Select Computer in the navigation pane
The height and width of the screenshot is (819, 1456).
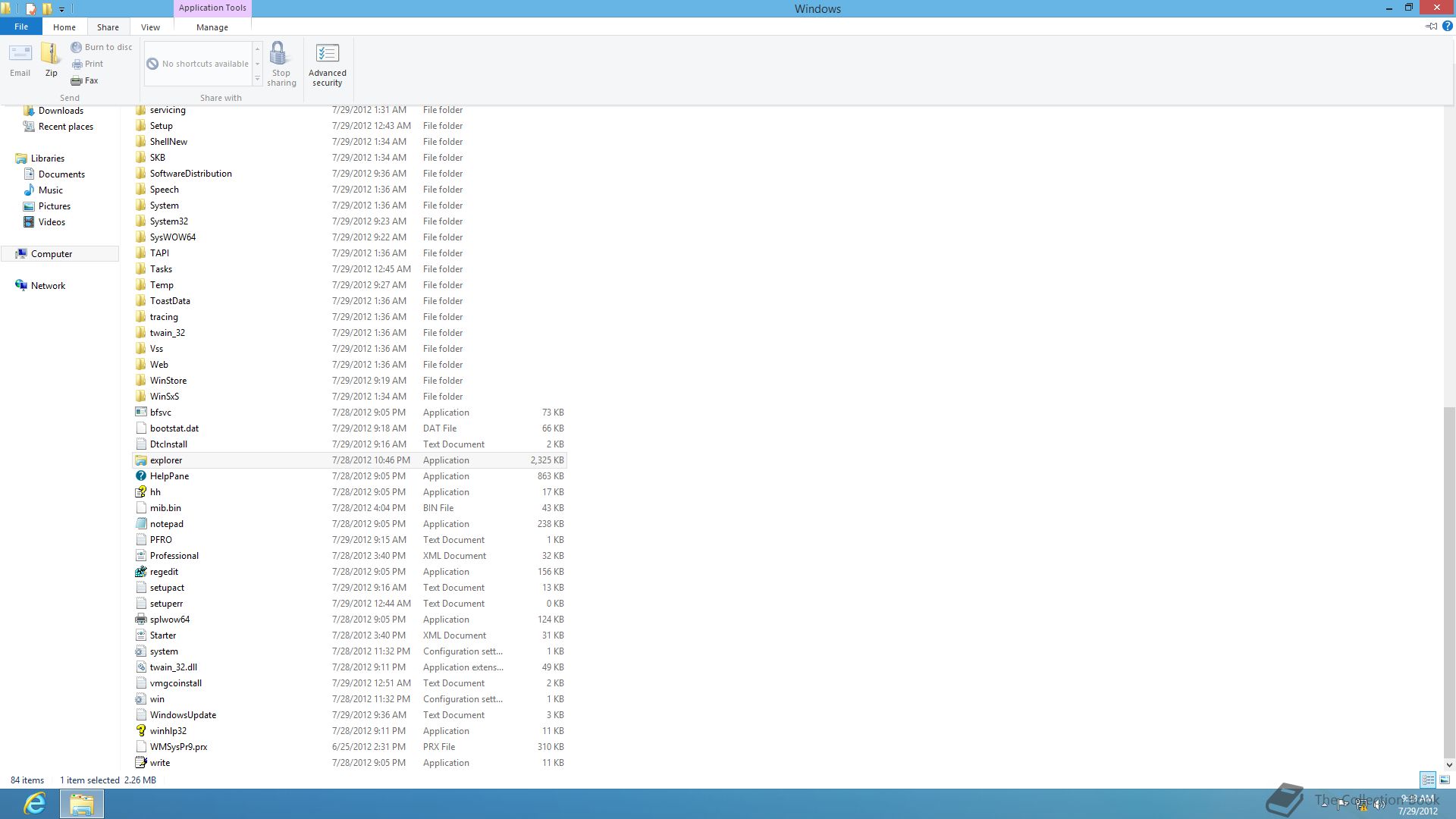[52, 254]
